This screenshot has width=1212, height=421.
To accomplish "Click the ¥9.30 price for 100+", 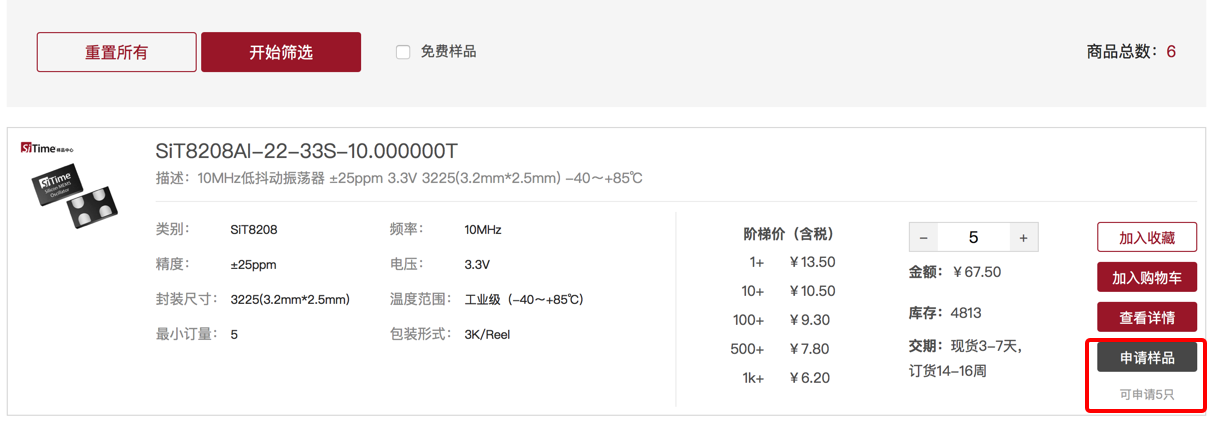I will (812, 320).
